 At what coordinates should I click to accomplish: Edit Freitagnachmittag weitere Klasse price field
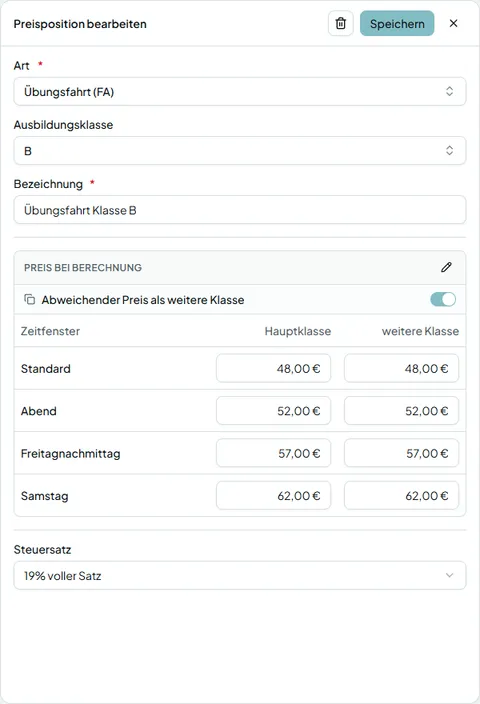[401, 453]
